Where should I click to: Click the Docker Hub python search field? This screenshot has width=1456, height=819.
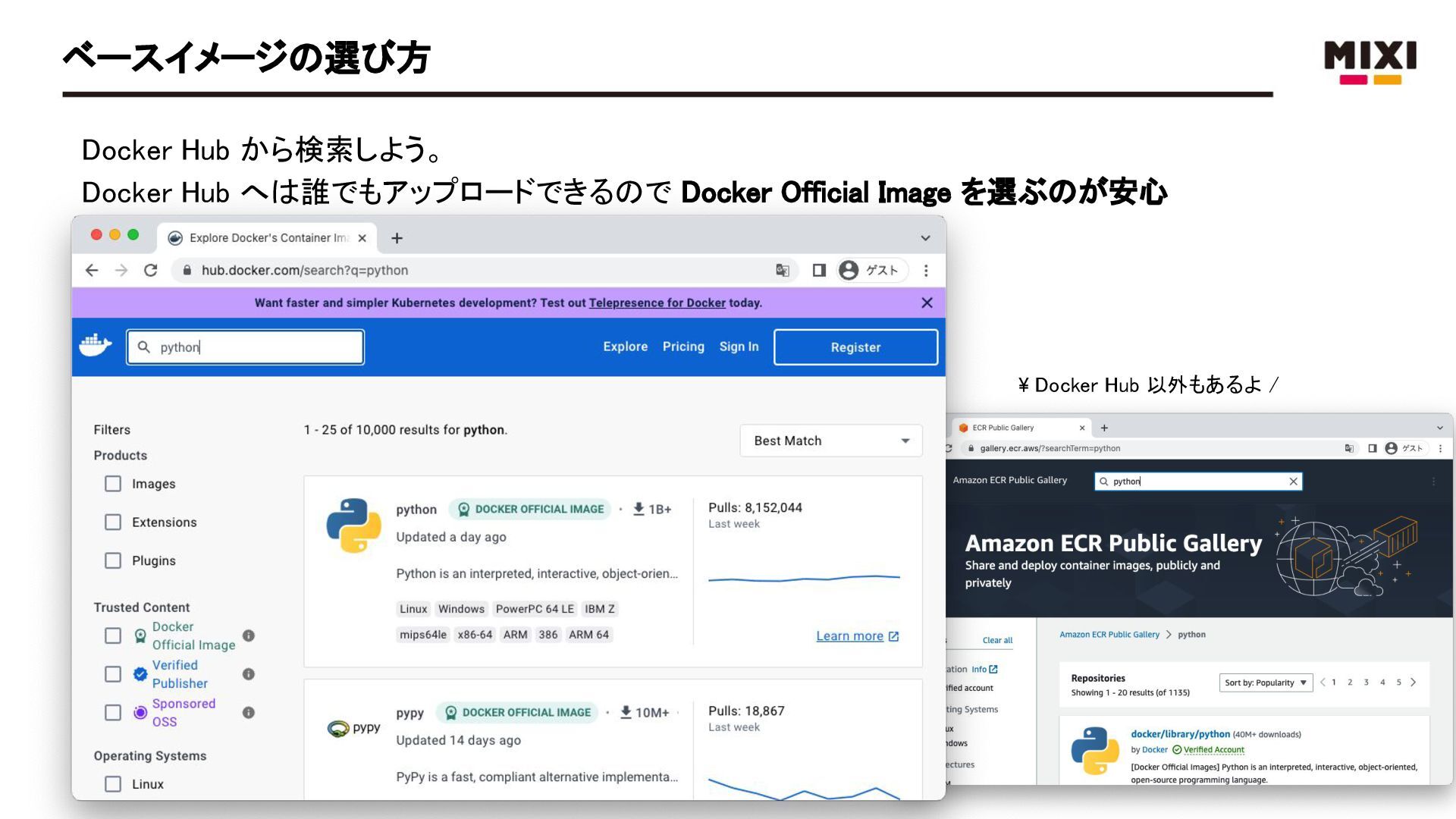(x=246, y=347)
